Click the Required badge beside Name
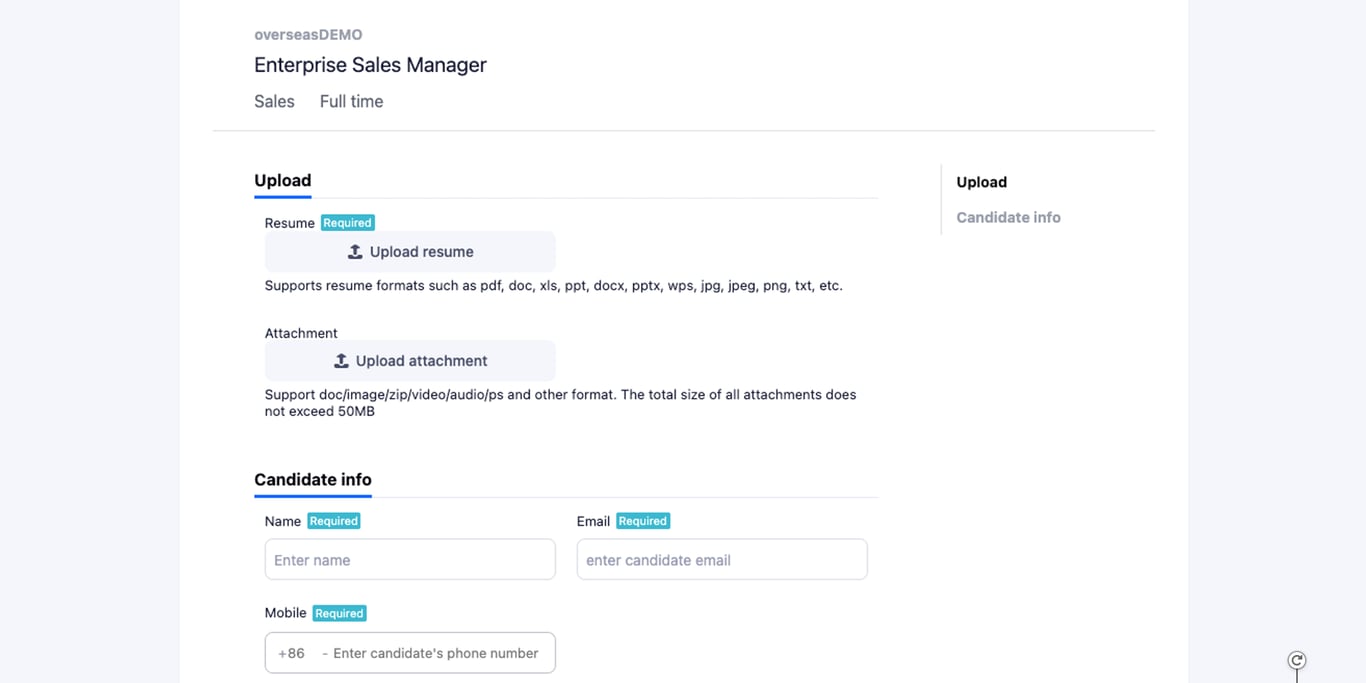This screenshot has width=1366, height=683. click(x=333, y=521)
